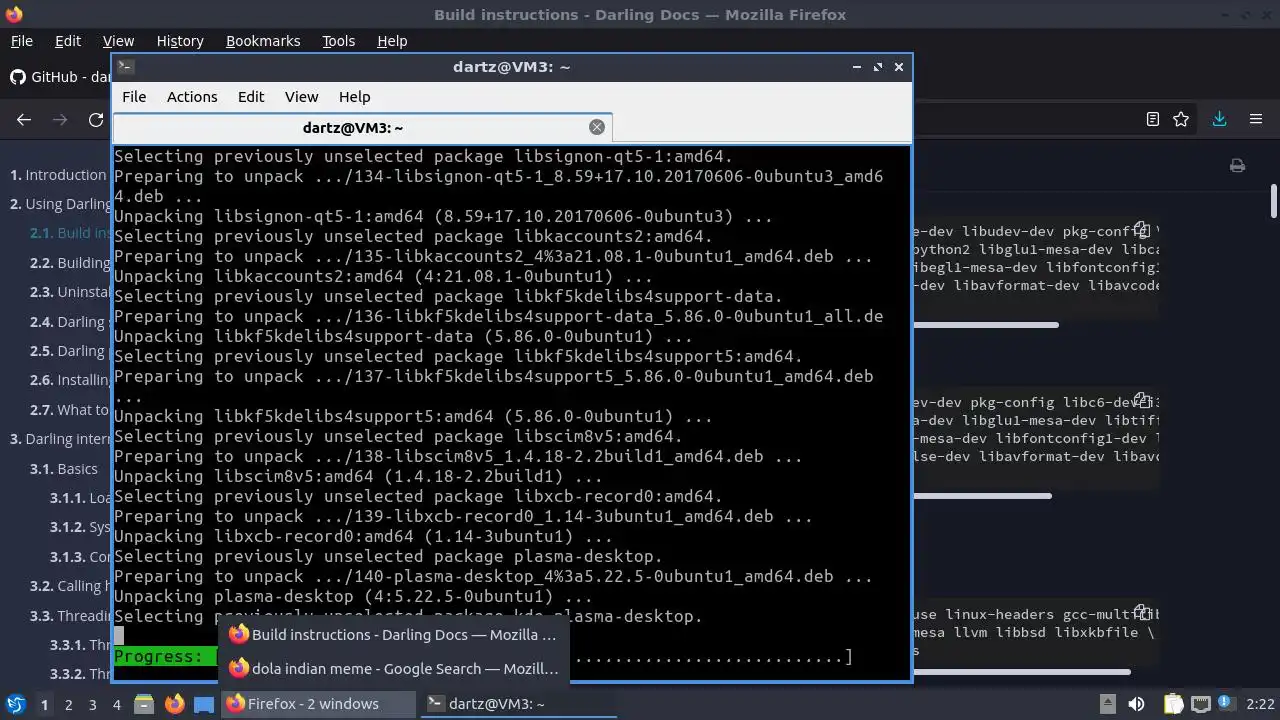Open 3. Darling internals sidebar link

pyautogui.click(x=60, y=439)
